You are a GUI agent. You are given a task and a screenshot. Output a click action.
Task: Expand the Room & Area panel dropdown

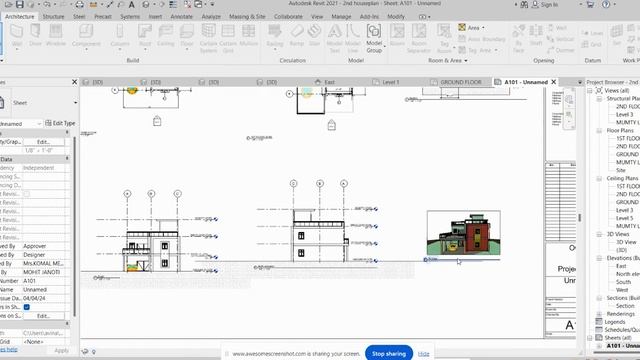click(x=466, y=60)
